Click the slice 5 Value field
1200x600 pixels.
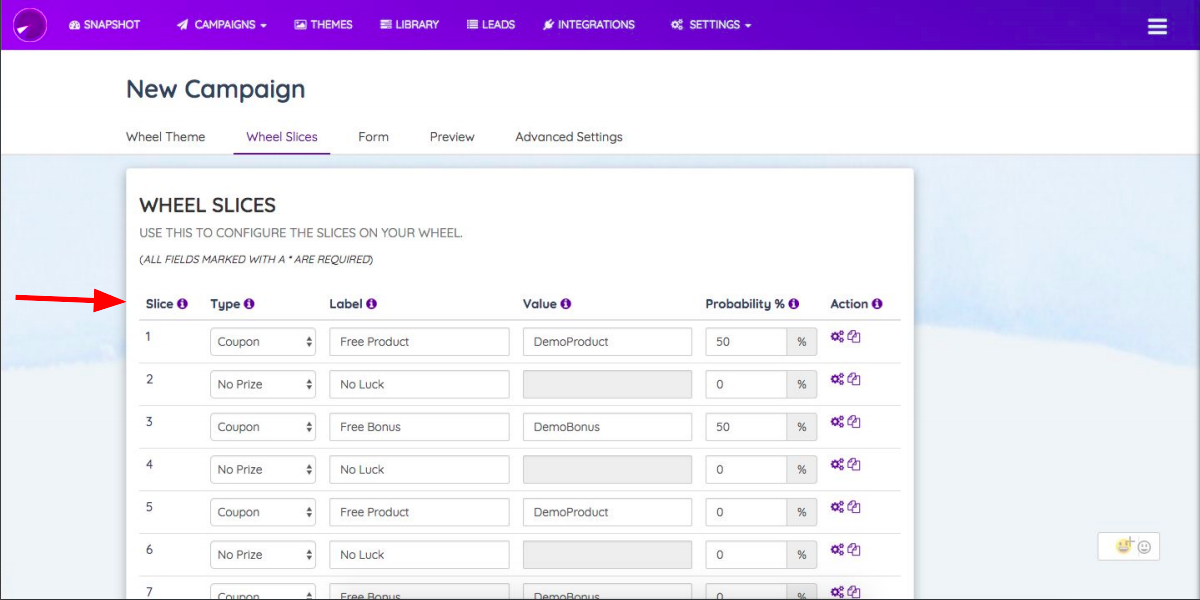point(607,512)
